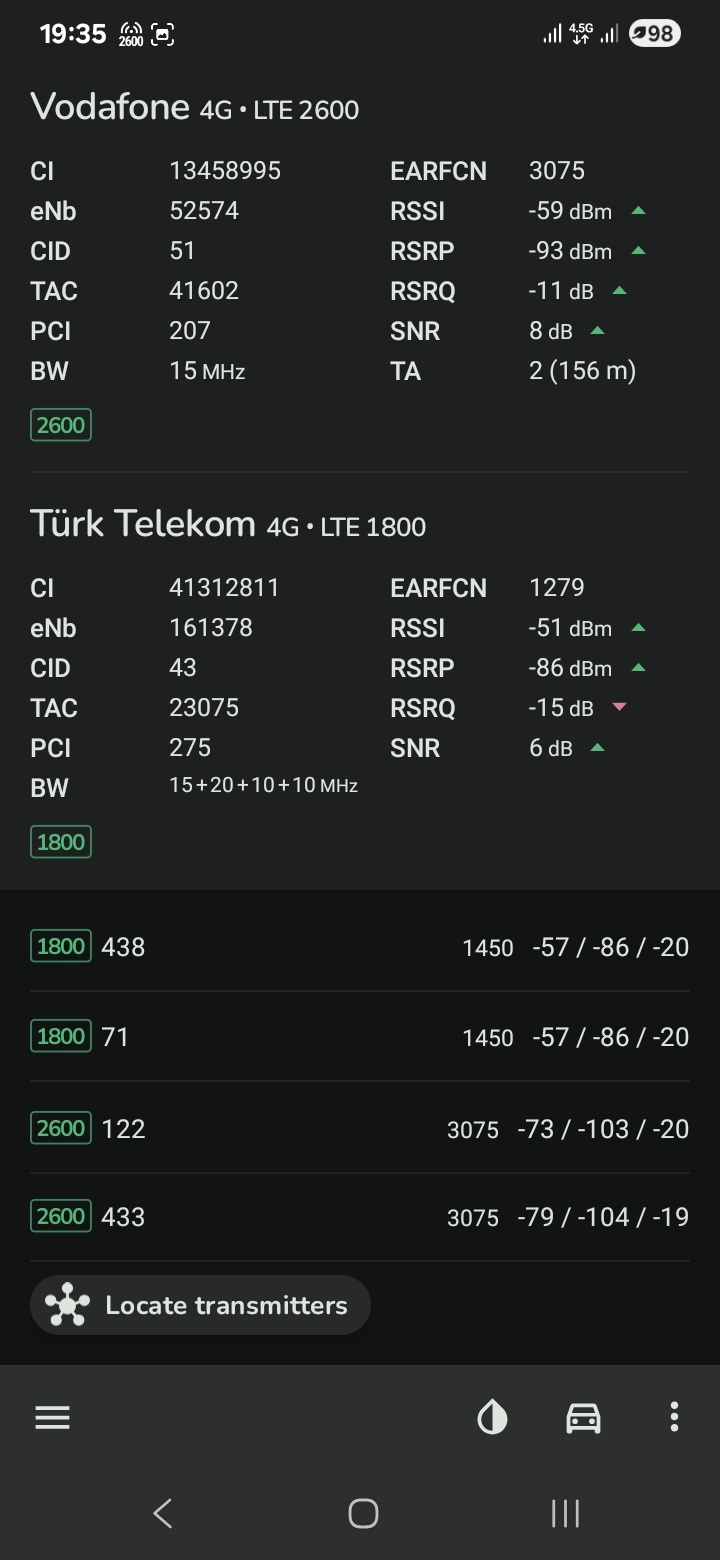Tap the Vodafone TA value 2 (156 m)
Screen dimensions: 720x1560
point(582,371)
